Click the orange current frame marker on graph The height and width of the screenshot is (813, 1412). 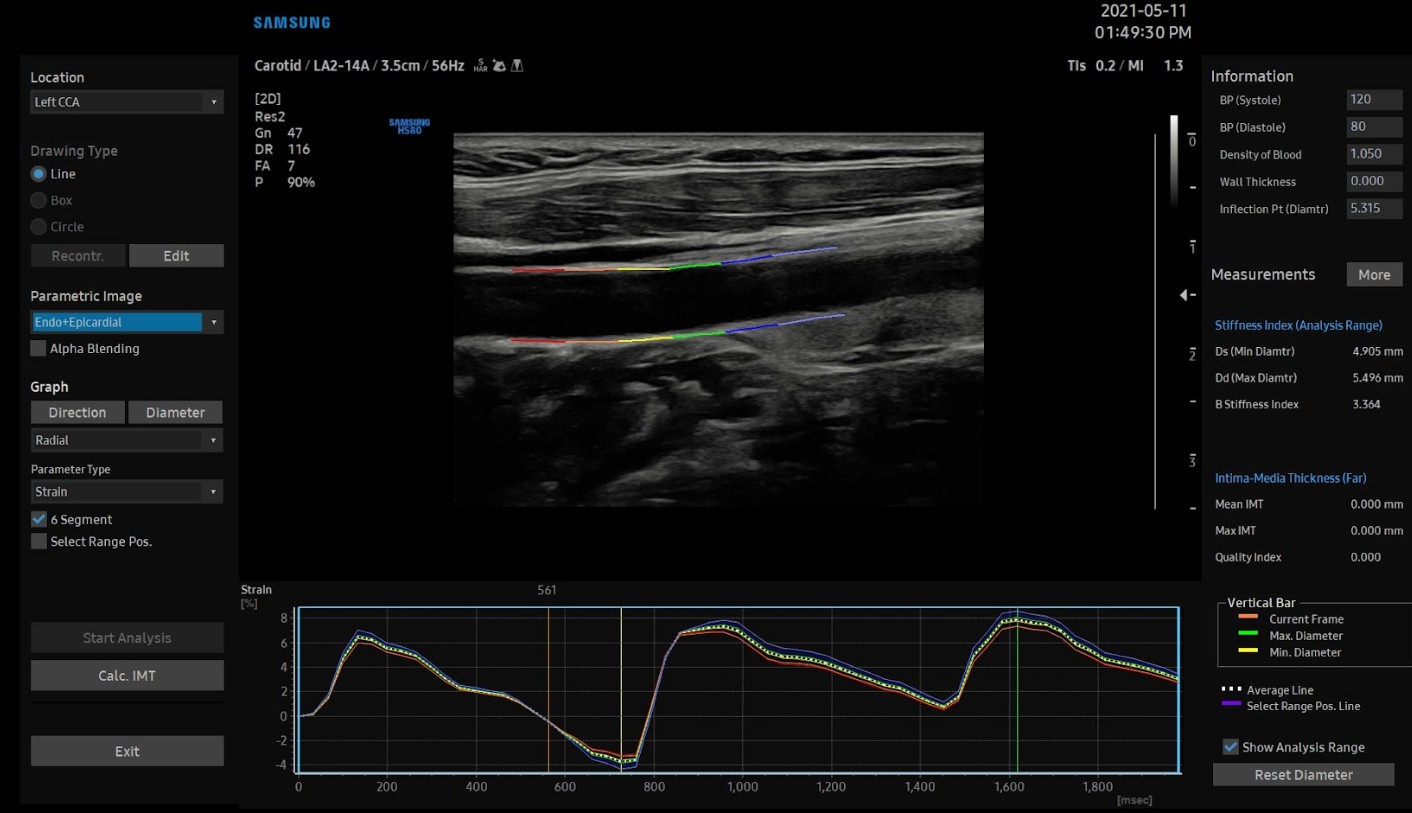[x=548, y=690]
